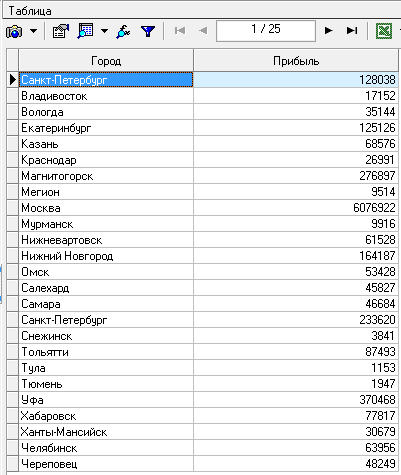Select the Нижневартовск cell
Viewport: 401px width, 475px height.
coord(106,240)
